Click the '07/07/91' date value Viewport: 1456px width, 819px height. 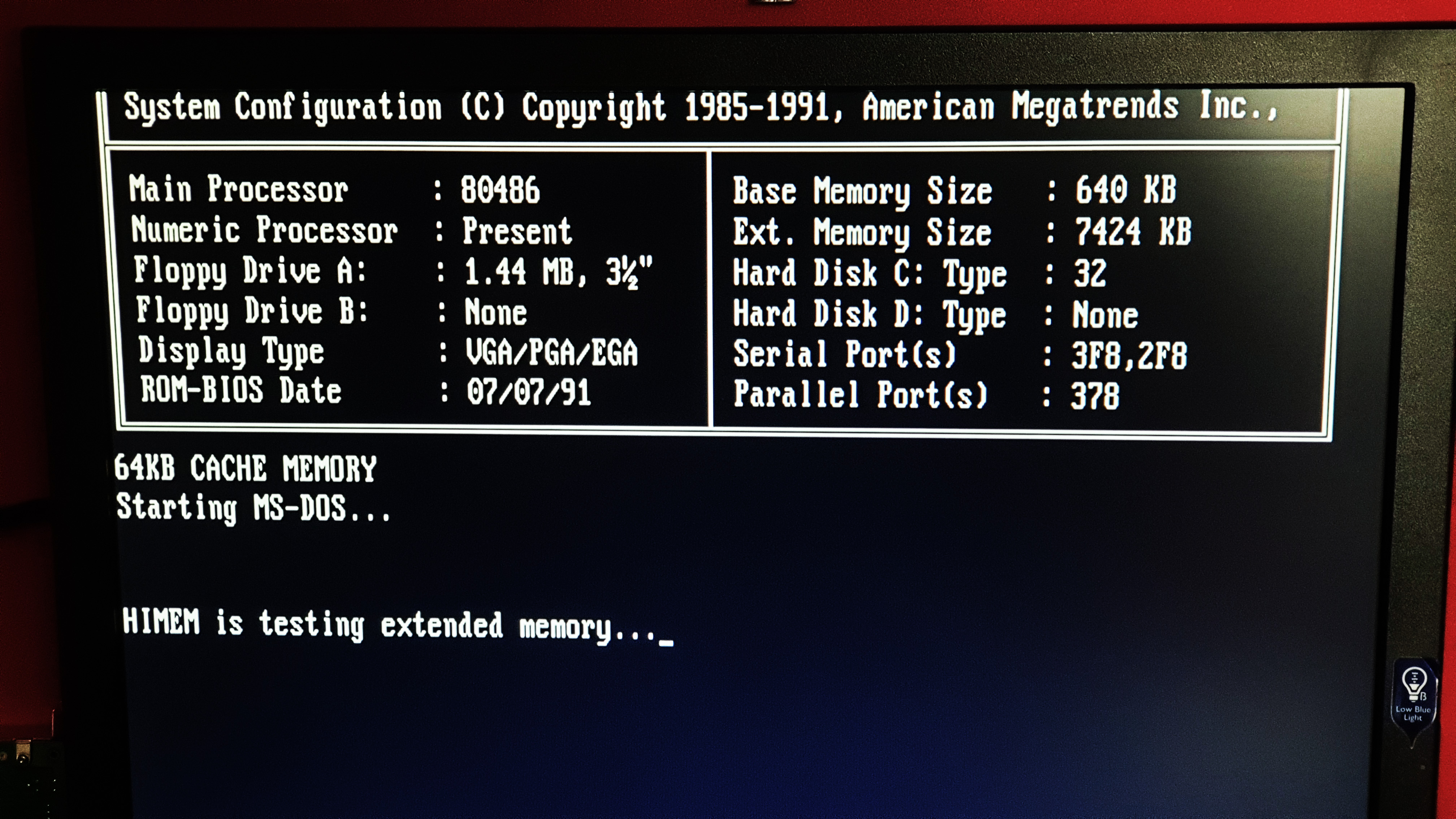tap(528, 392)
